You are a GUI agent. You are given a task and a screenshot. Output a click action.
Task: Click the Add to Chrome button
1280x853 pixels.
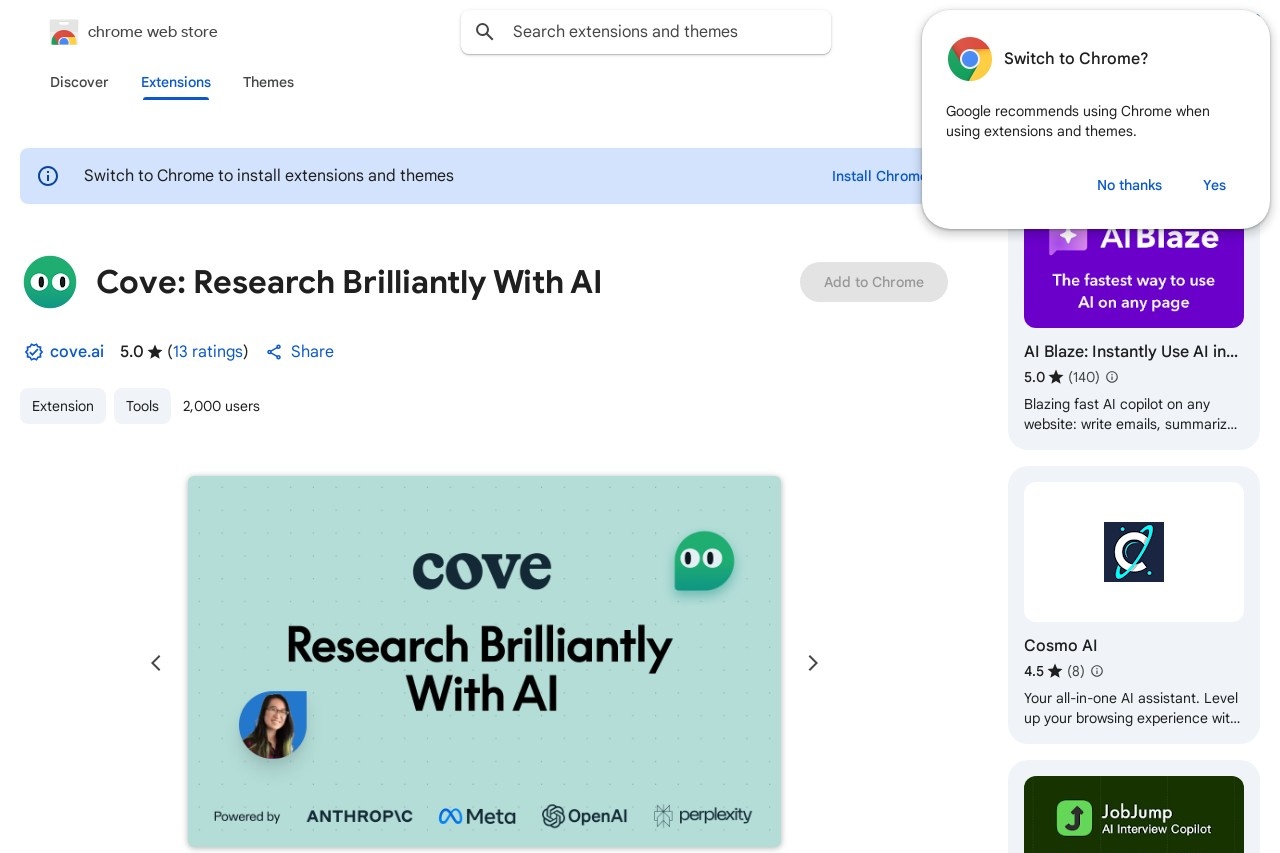874,282
